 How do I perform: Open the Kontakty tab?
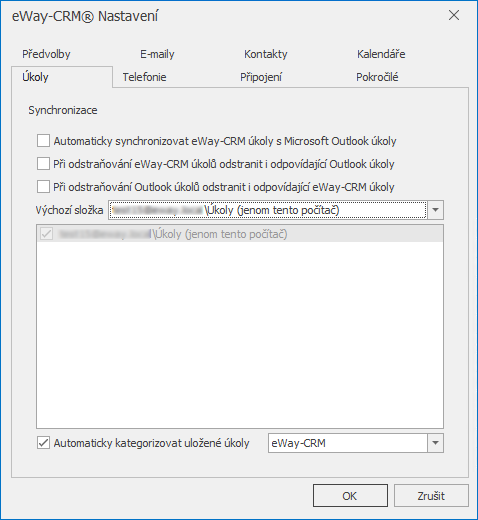point(266,54)
